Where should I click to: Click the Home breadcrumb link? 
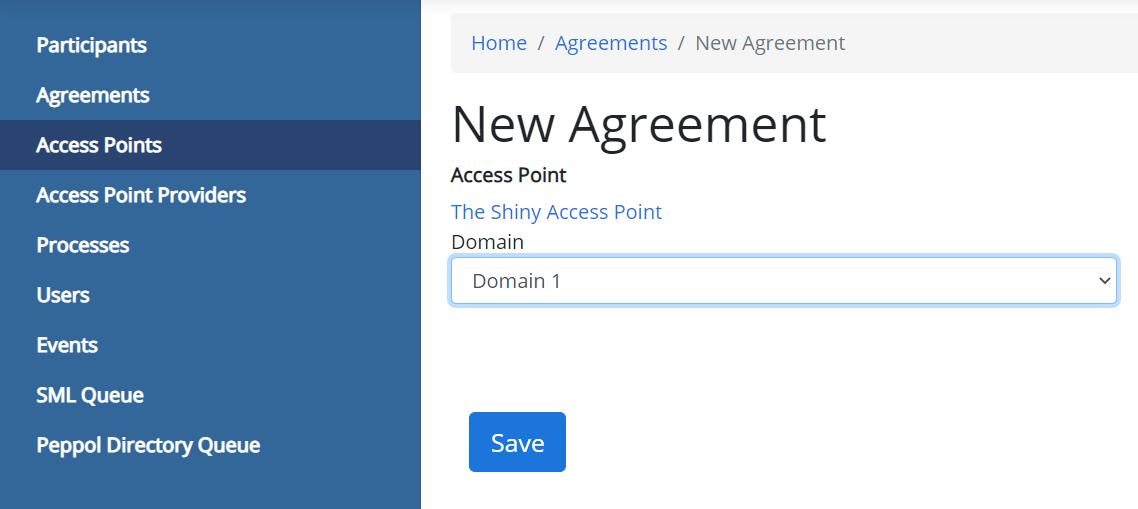point(499,43)
